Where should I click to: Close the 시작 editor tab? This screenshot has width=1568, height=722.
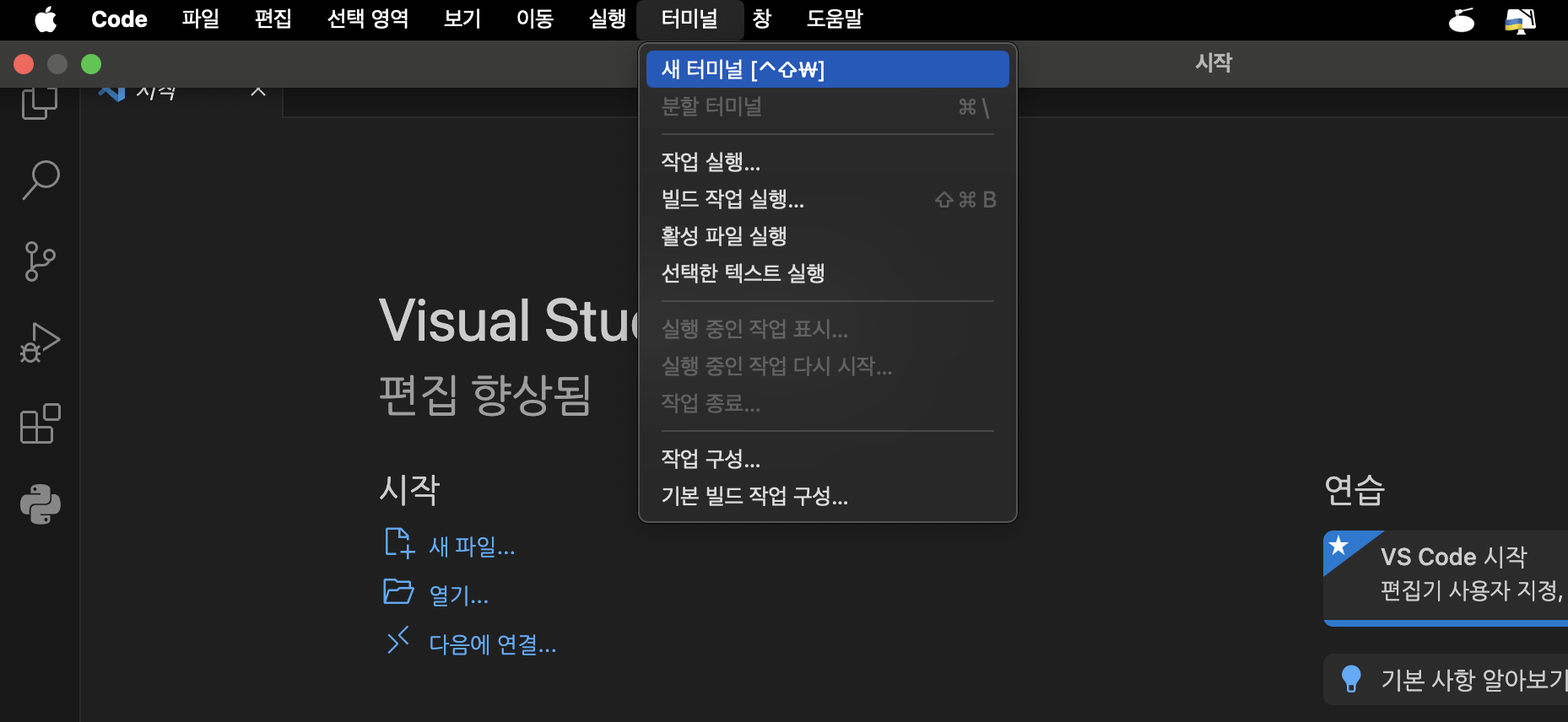pyautogui.click(x=258, y=90)
